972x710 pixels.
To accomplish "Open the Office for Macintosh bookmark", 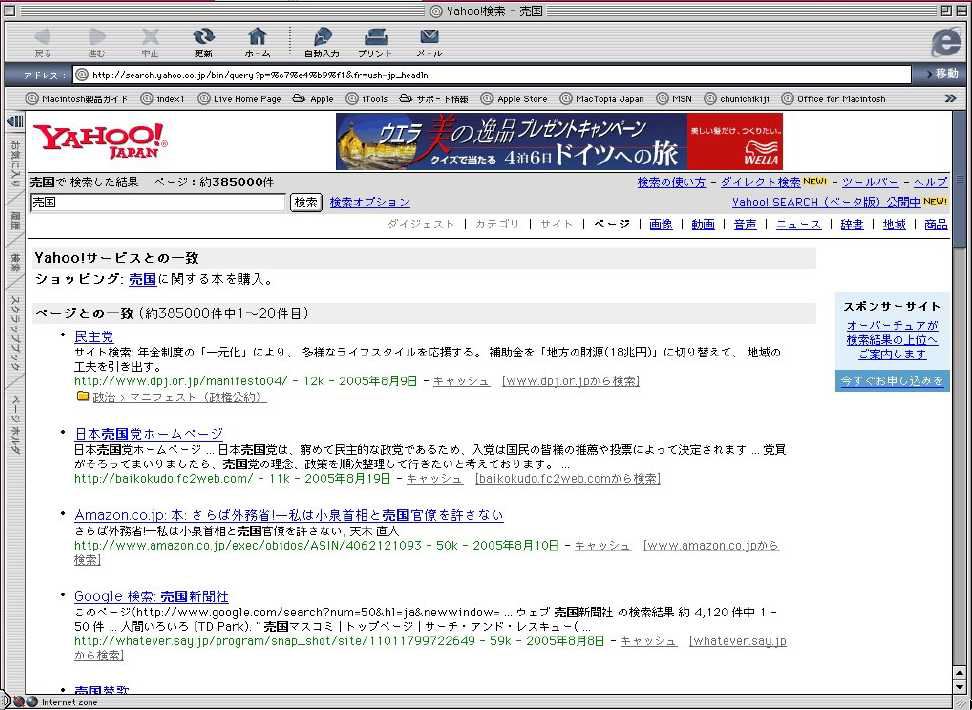I will [x=834, y=99].
